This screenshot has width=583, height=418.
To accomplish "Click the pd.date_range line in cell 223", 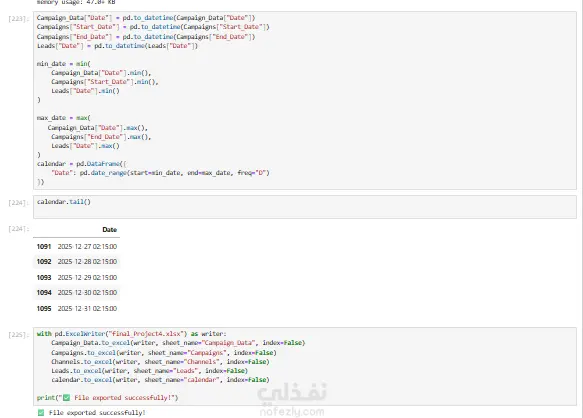I will pyautogui.click(x=160, y=173).
